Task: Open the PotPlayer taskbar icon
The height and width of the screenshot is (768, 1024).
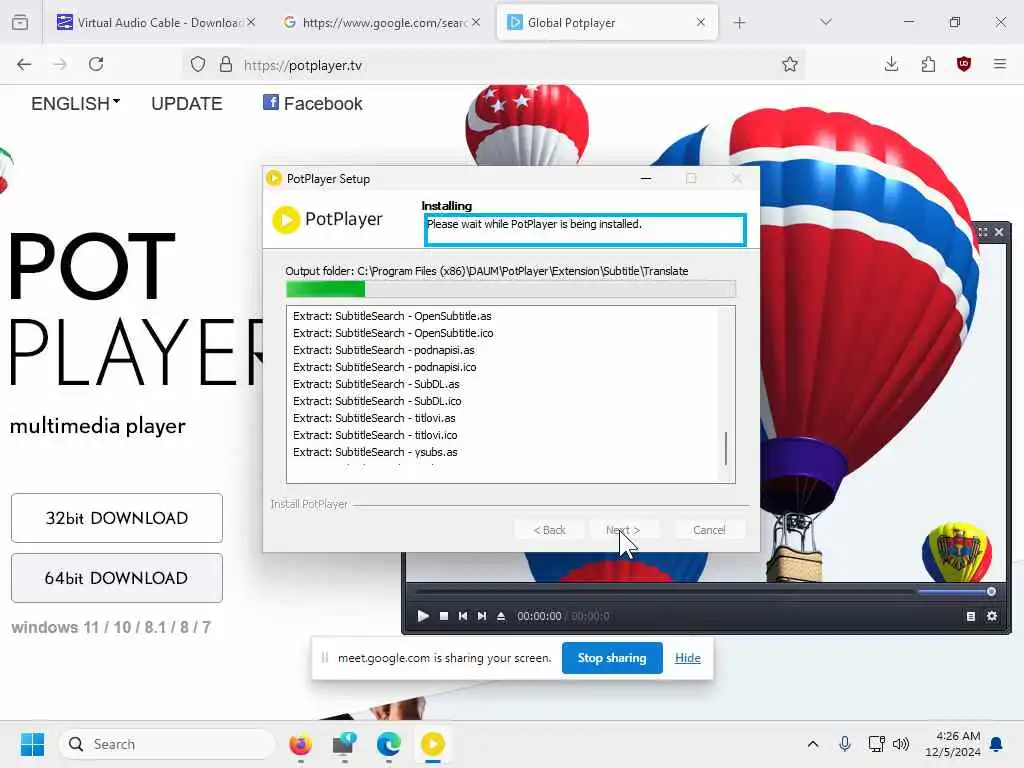Action: (x=433, y=744)
